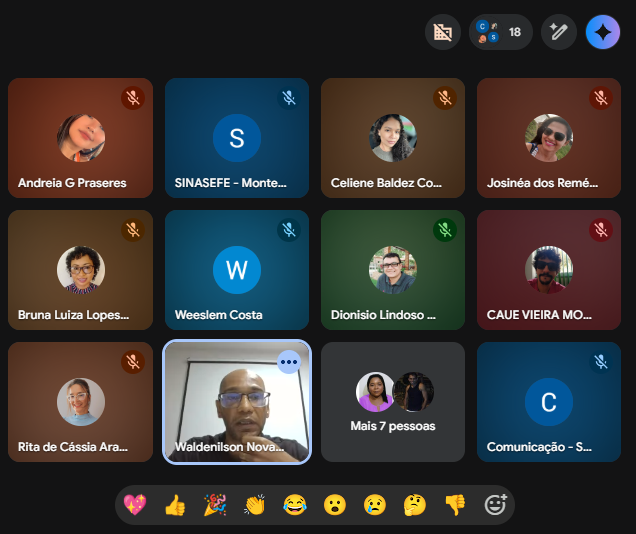Image resolution: width=636 pixels, height=534 pixels.
Task: Send the party popper reaction
Action: 215,505
